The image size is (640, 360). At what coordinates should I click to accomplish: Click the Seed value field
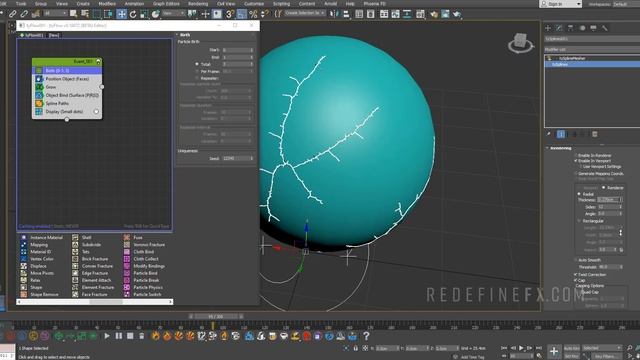point(236,158)
